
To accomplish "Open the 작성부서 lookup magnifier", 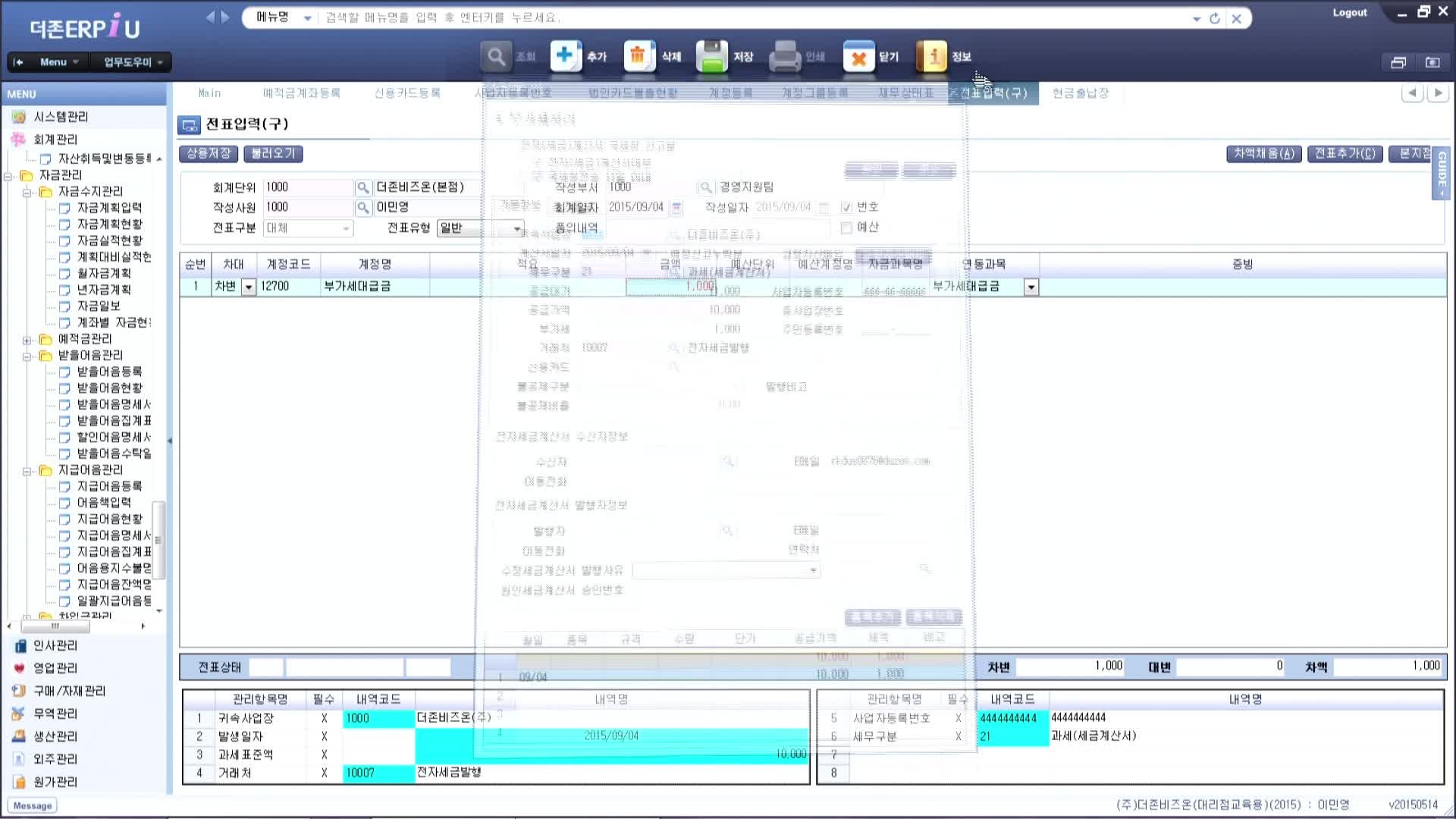I will click(x=705, y=187).
